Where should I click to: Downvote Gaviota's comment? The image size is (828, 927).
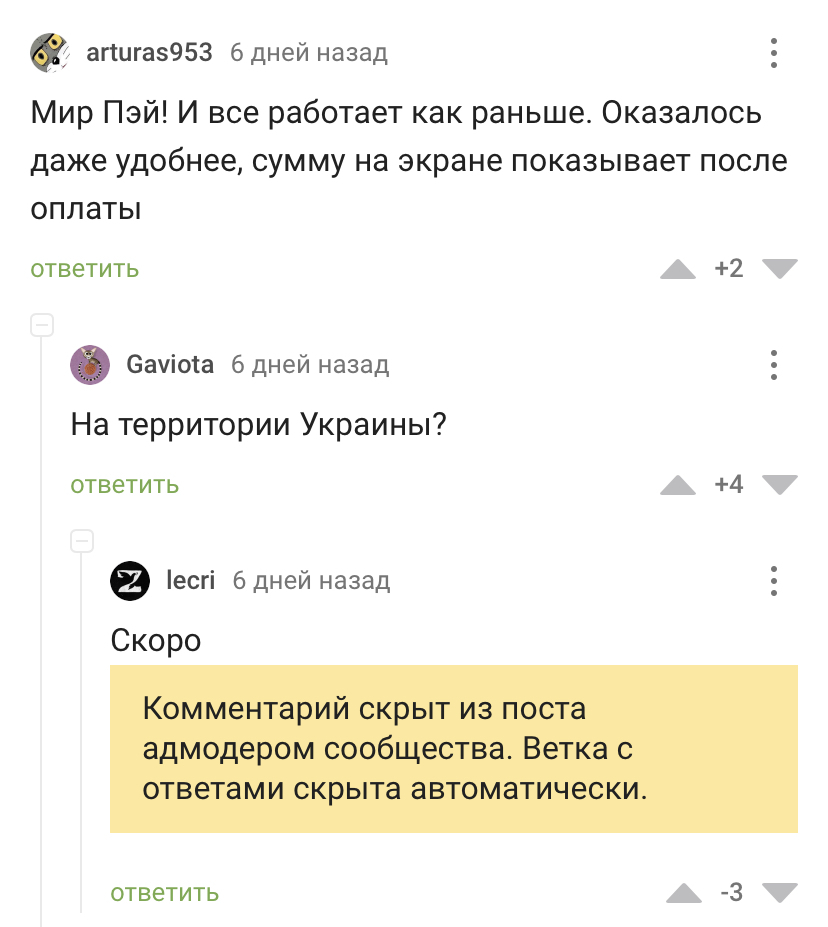tap(779, 484)
